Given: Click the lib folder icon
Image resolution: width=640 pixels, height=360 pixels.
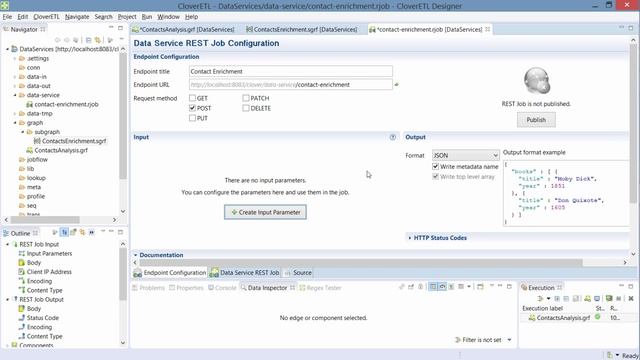Looking at the screenshot, I should coord(22,169).
